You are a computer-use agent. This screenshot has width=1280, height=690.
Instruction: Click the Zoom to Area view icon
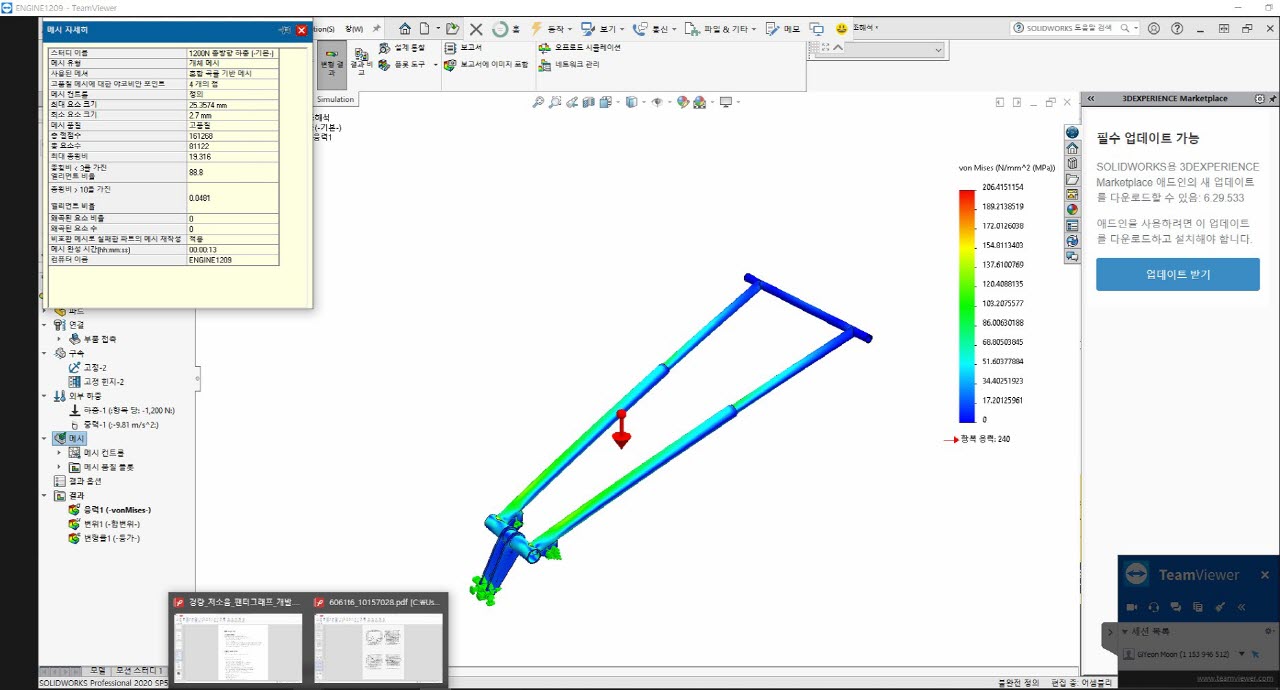click(555, 102)
